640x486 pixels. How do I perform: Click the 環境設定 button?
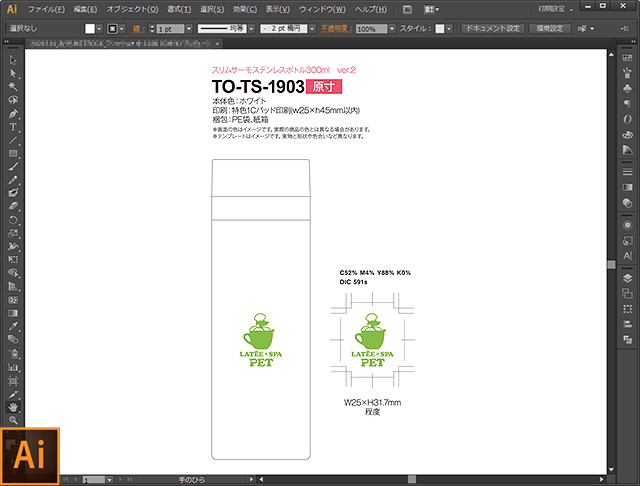coord(548,29)
